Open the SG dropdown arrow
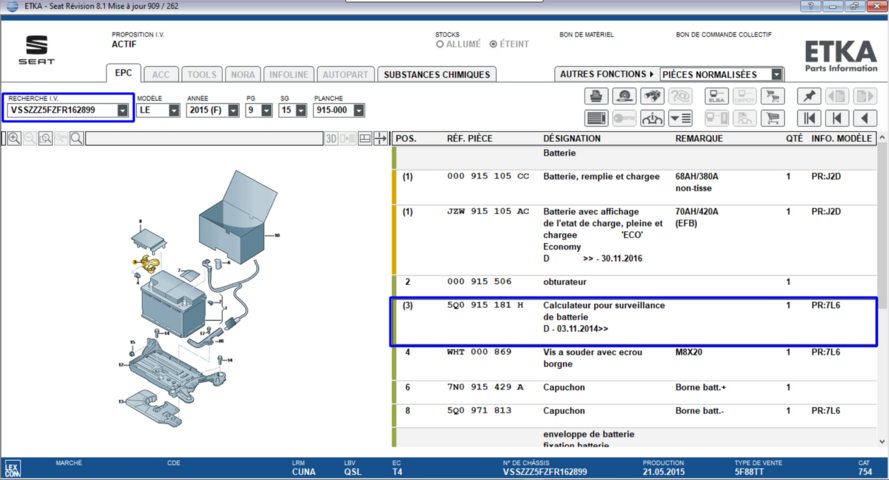 click(300, 111)
